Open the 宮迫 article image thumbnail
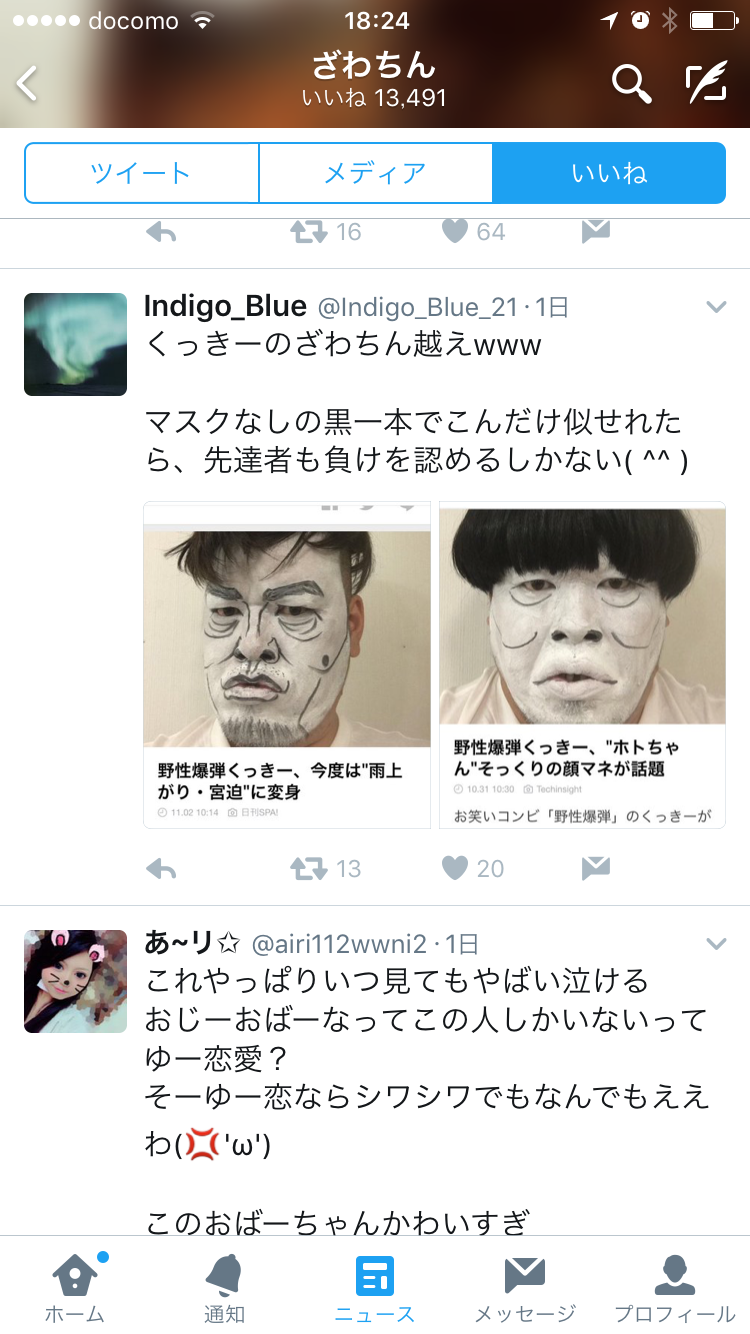The height and width of the screenshot is (1334, 750). 287,665
